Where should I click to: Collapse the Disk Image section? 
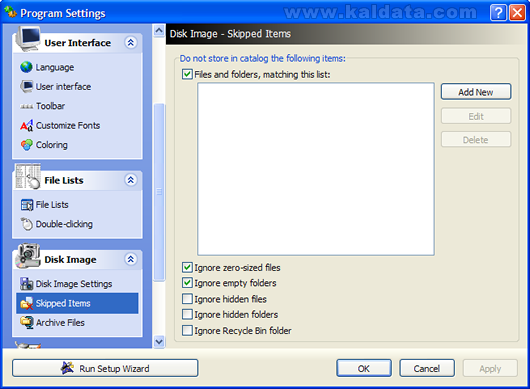(130, 259)
